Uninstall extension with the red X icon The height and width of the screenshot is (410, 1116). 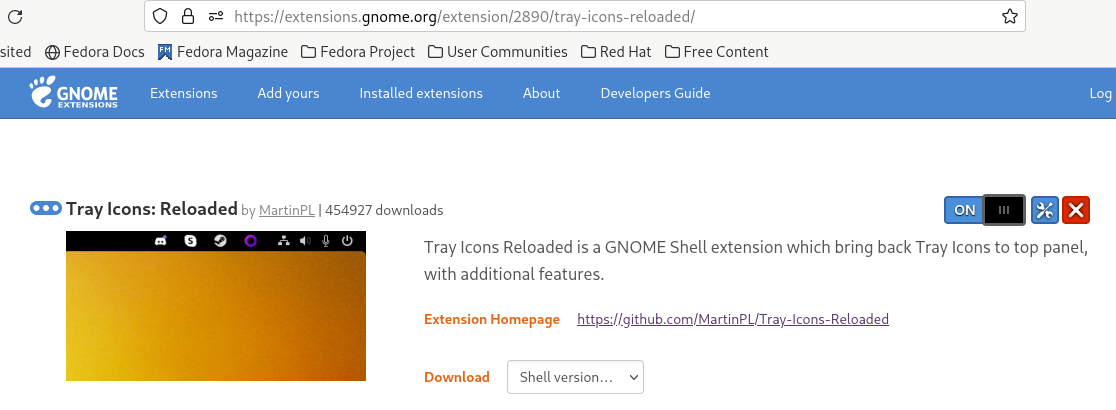coord(1076,210)
